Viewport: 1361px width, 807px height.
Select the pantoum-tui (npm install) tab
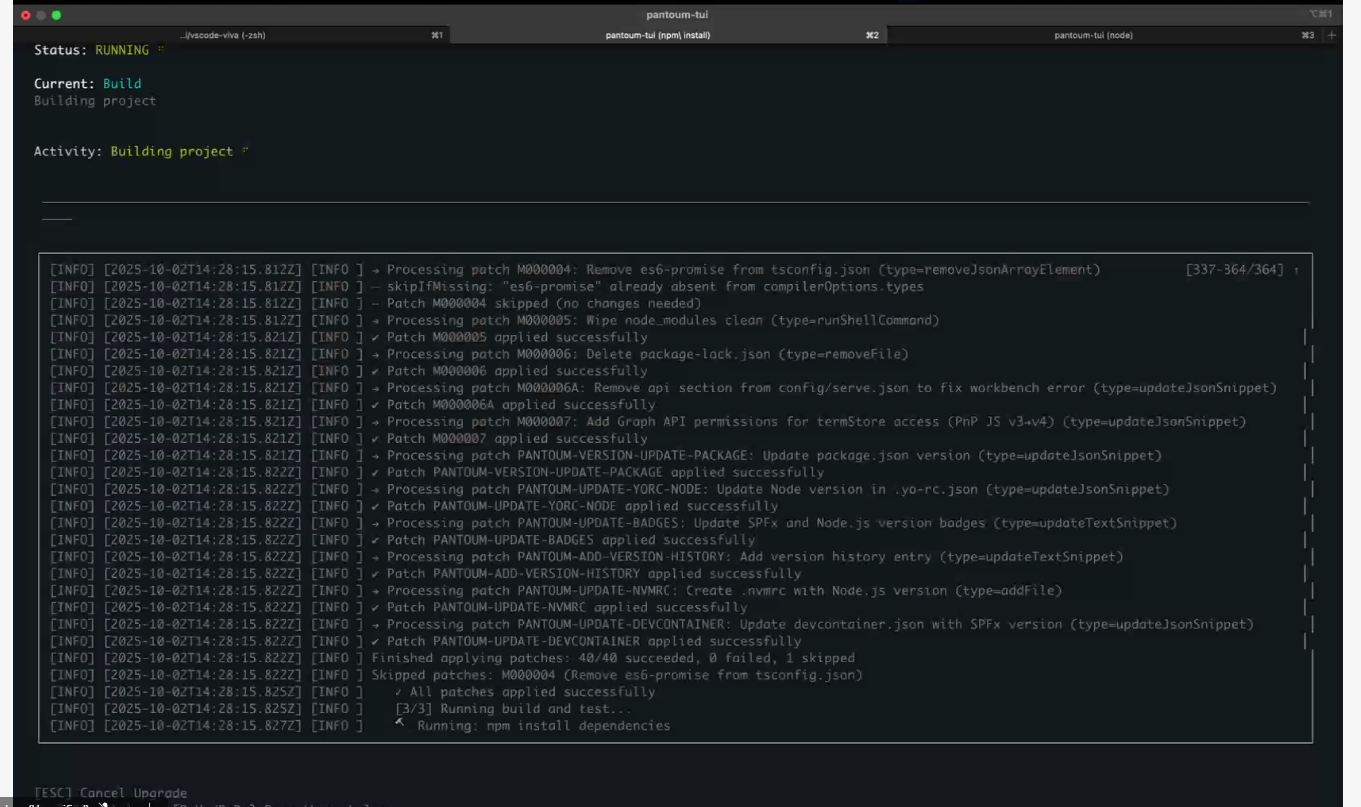657,35
